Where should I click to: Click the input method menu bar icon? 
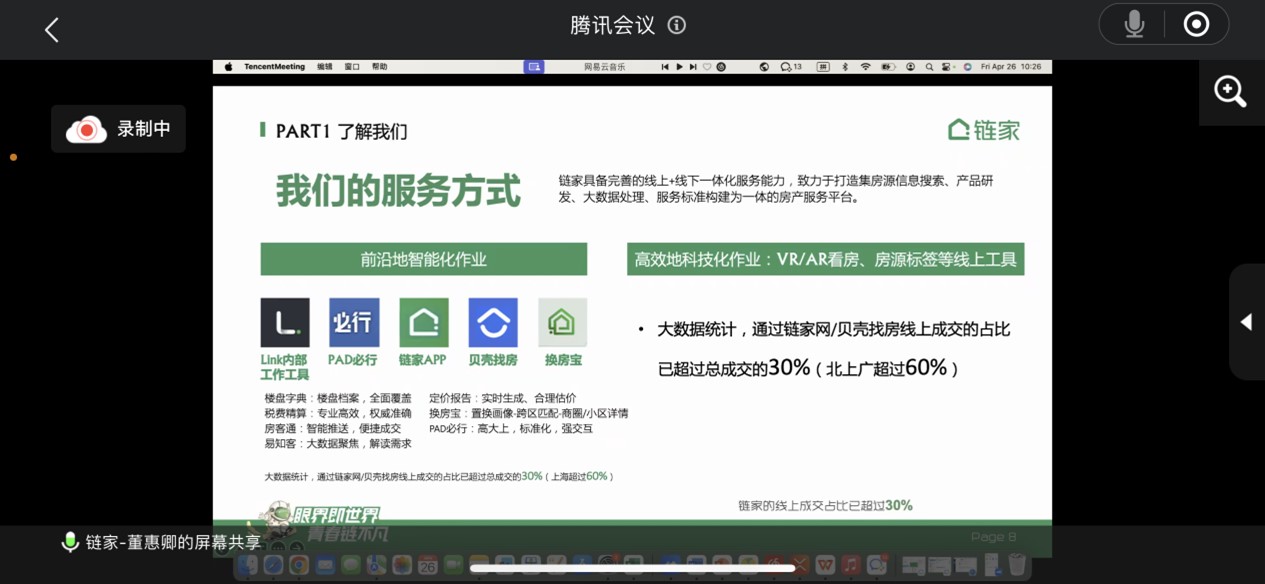823,67
